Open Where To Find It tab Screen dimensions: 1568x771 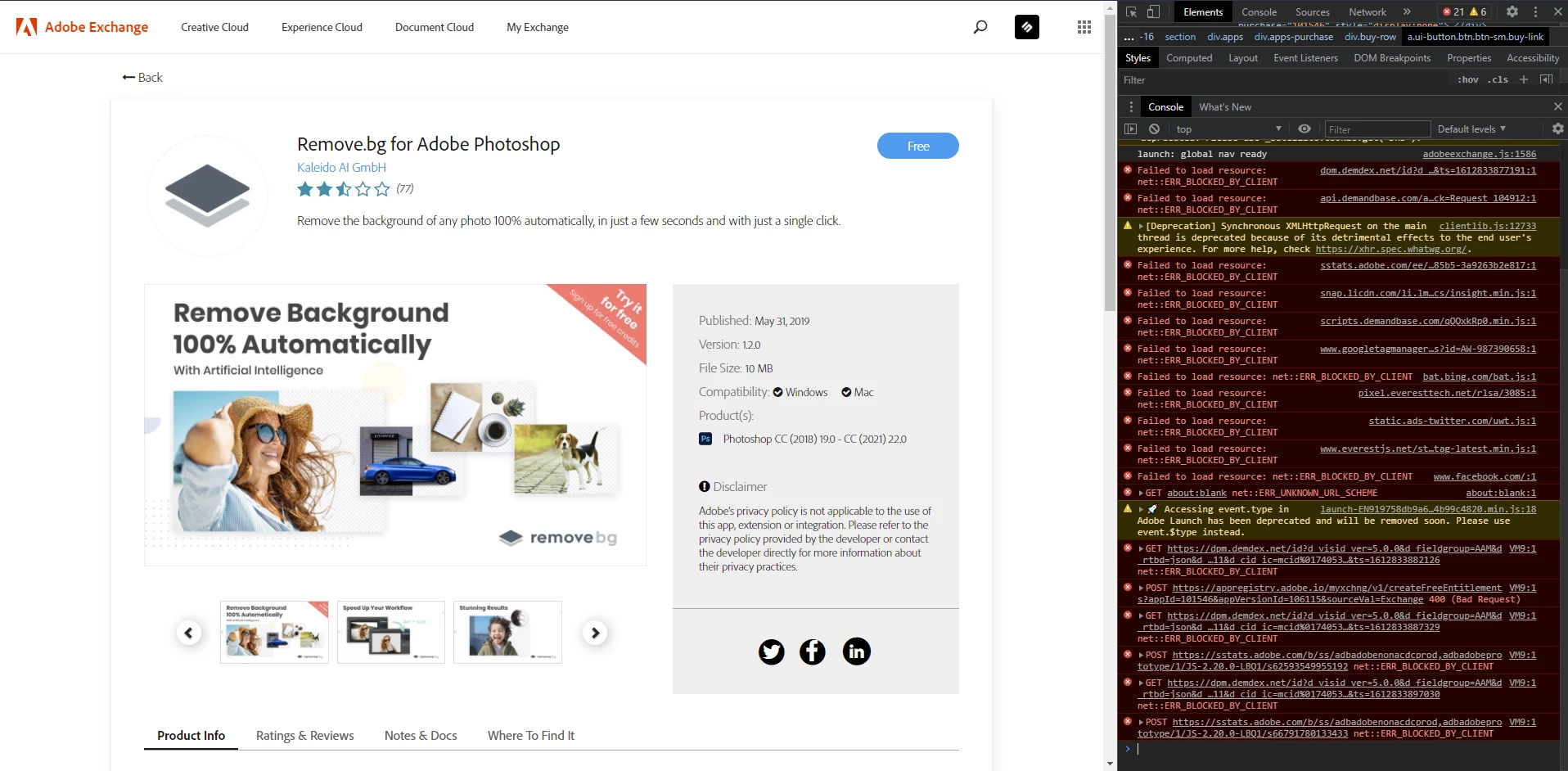(531, 735)
